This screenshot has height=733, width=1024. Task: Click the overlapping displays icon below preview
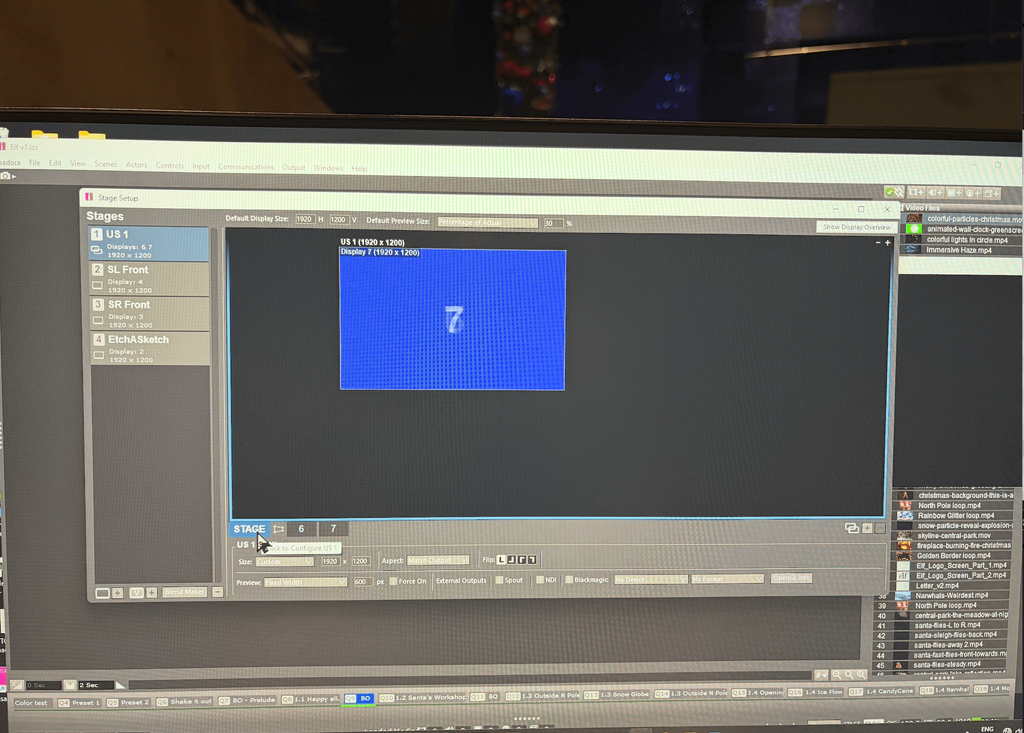851,528
